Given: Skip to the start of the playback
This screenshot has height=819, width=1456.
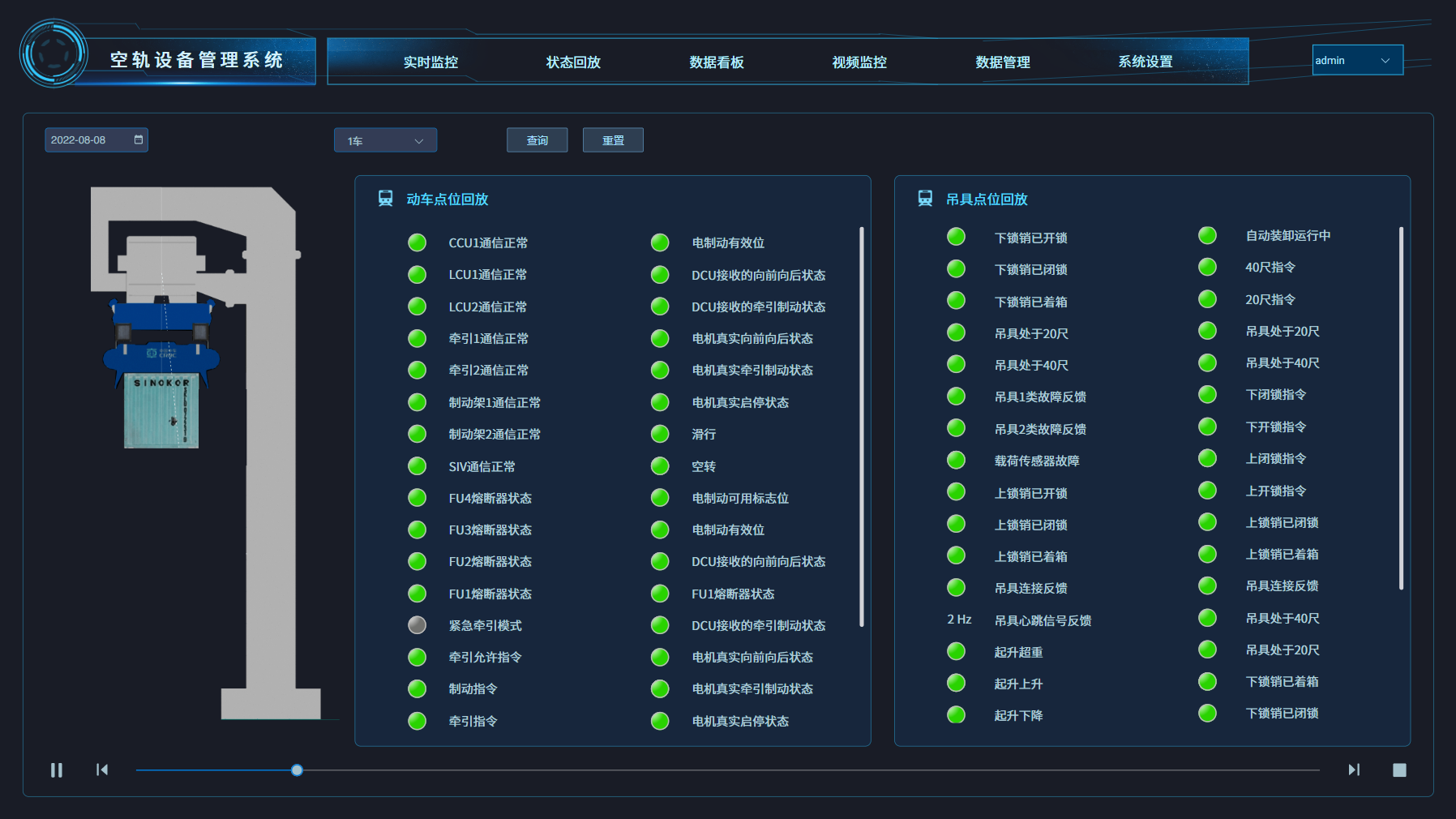Looking at the screenshot, I should [x=102, y=770].
